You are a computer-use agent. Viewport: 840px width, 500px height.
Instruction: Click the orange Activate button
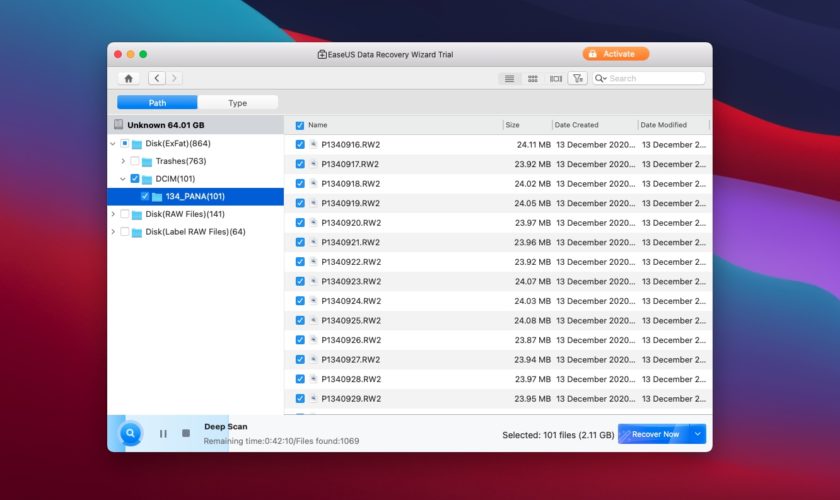point(616,54)
